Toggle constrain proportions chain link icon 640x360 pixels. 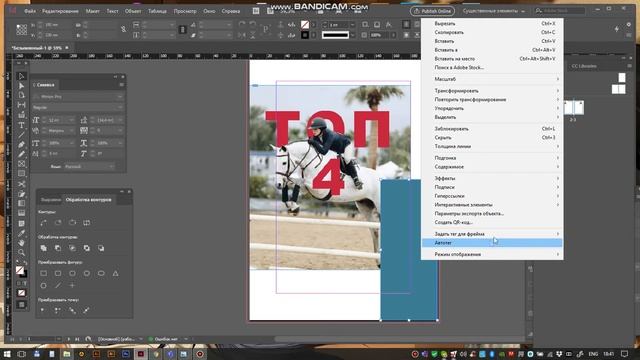click(x=123, y=29)
